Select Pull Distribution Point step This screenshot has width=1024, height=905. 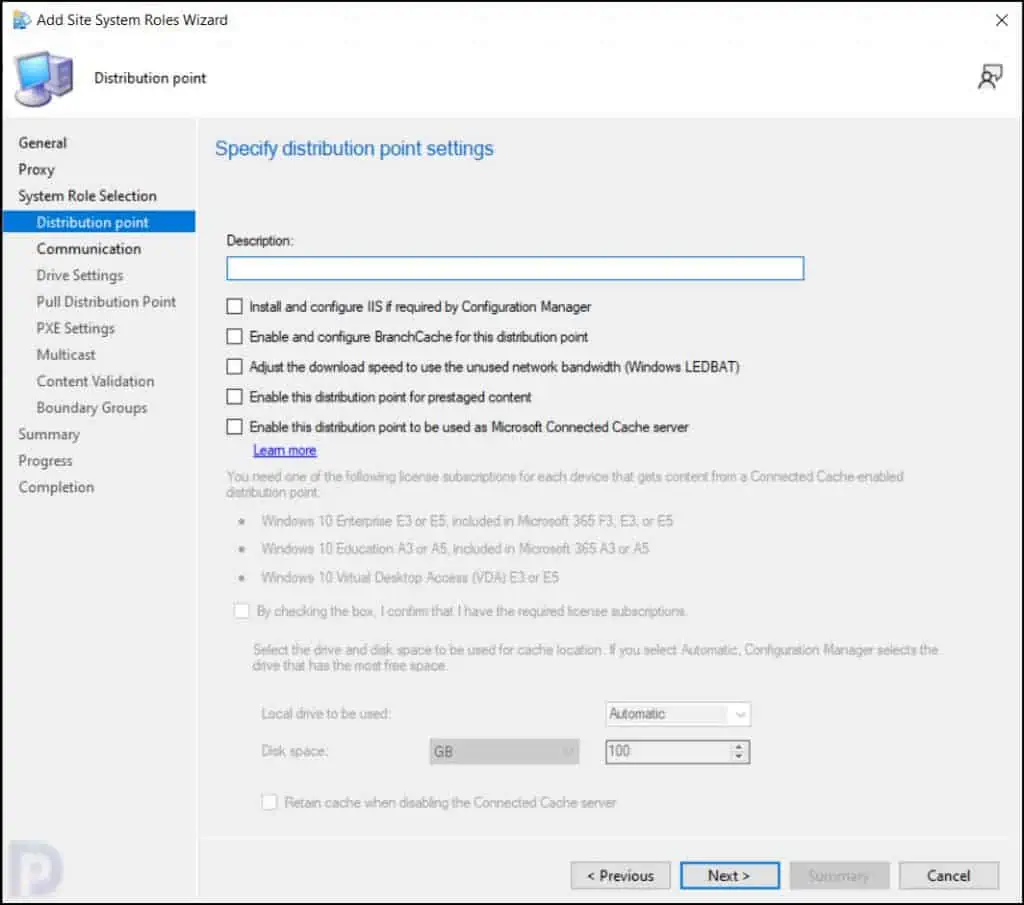(x=106, y=302)
